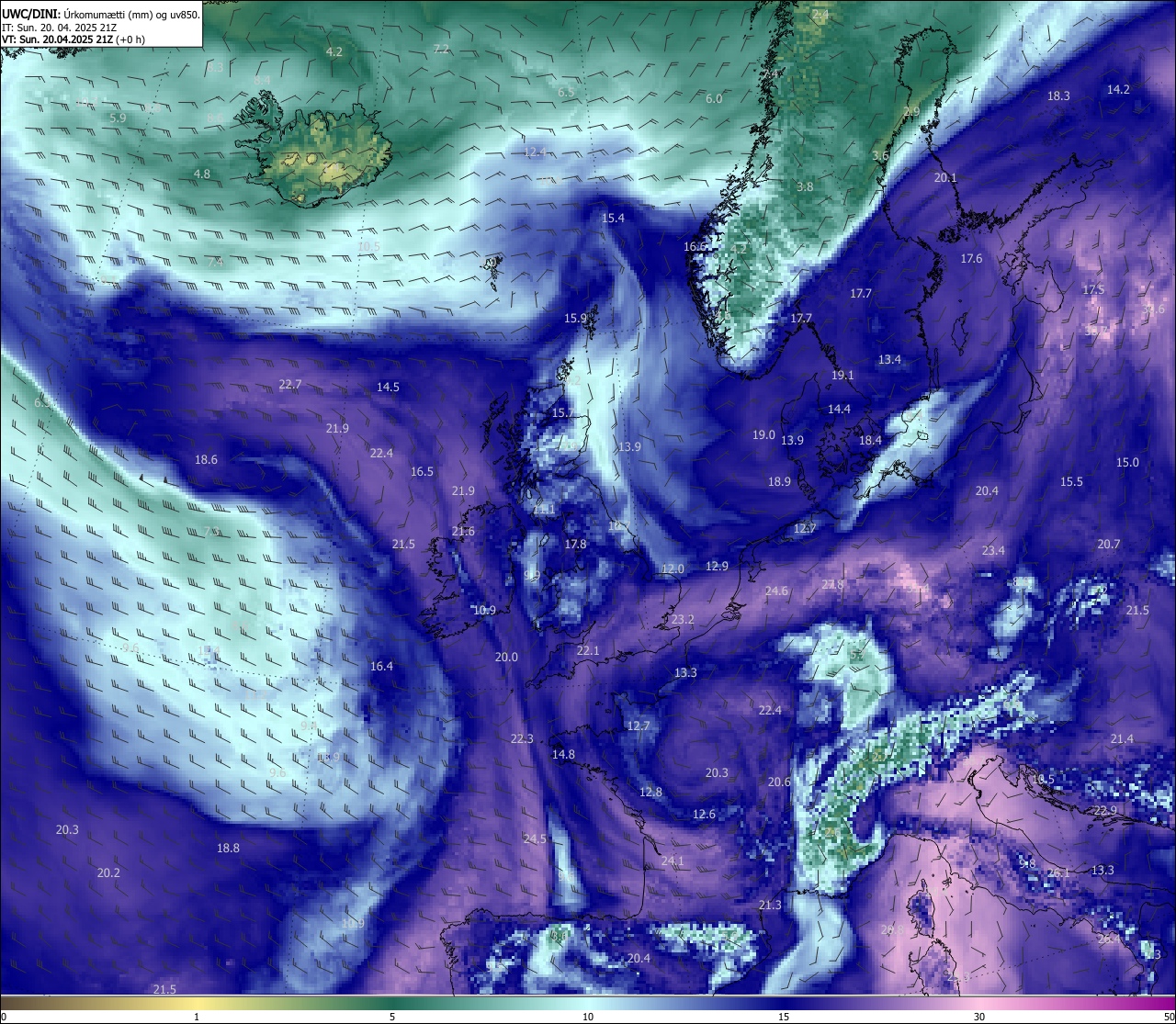Image resolution: width=1176 pixels, height=1024 pixels.
Task: Select the 12.0 map value
Action: click(x=673, y=568)
